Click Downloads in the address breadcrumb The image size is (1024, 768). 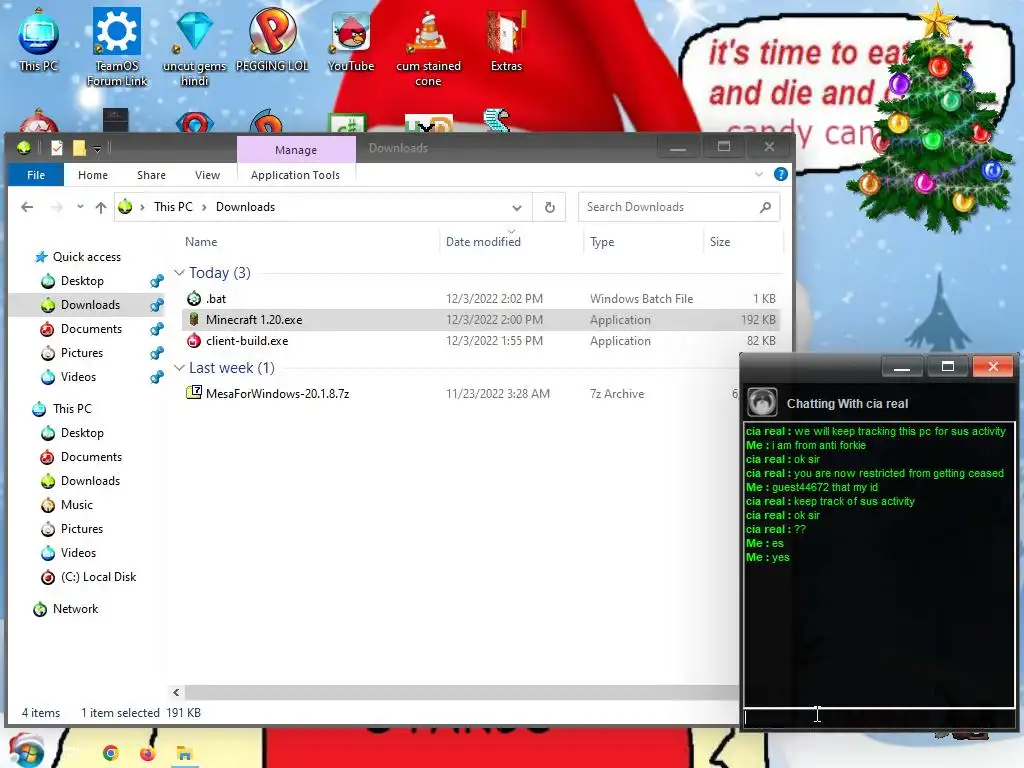pyautogui.click(x=246, y=207)
